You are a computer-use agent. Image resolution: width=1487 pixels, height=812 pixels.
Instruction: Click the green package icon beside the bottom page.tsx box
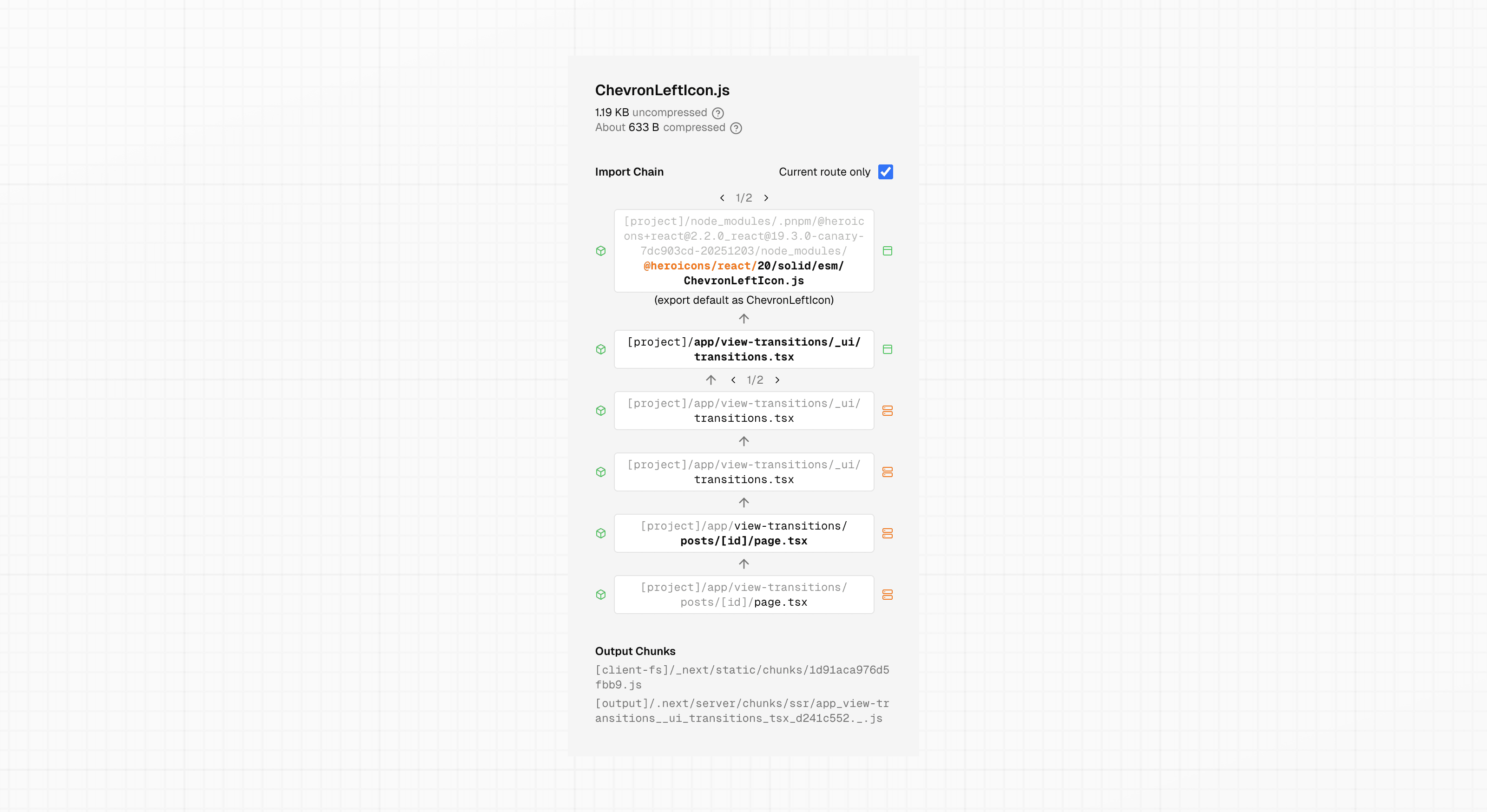pyautogui.click(x=601, y=595)
